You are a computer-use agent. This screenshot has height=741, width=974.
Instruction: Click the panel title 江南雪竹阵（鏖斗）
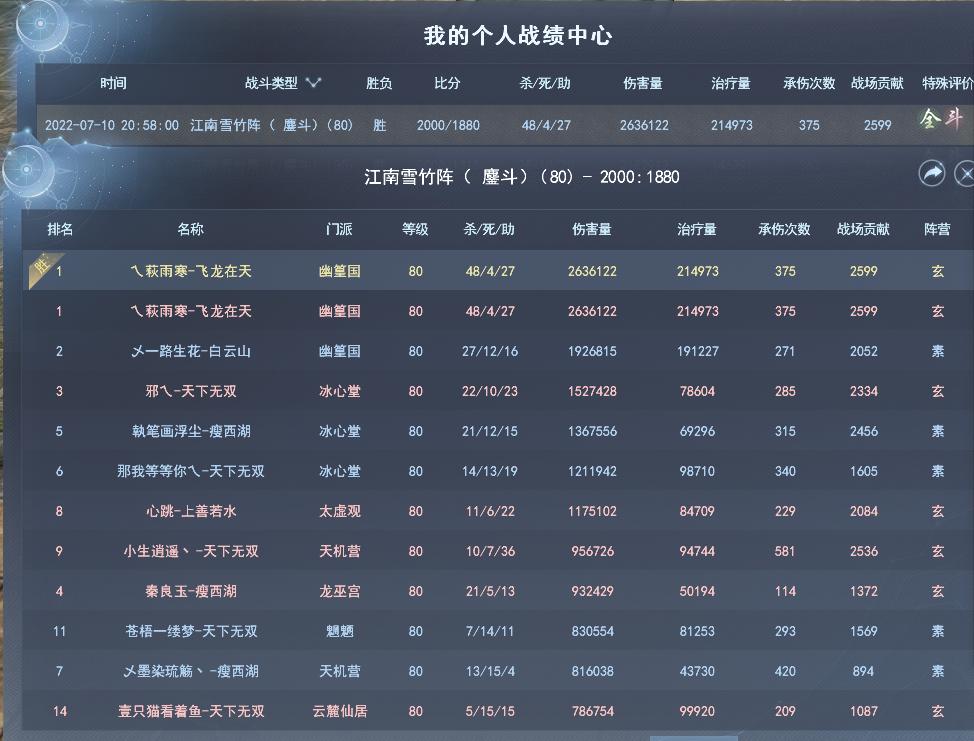522,177
